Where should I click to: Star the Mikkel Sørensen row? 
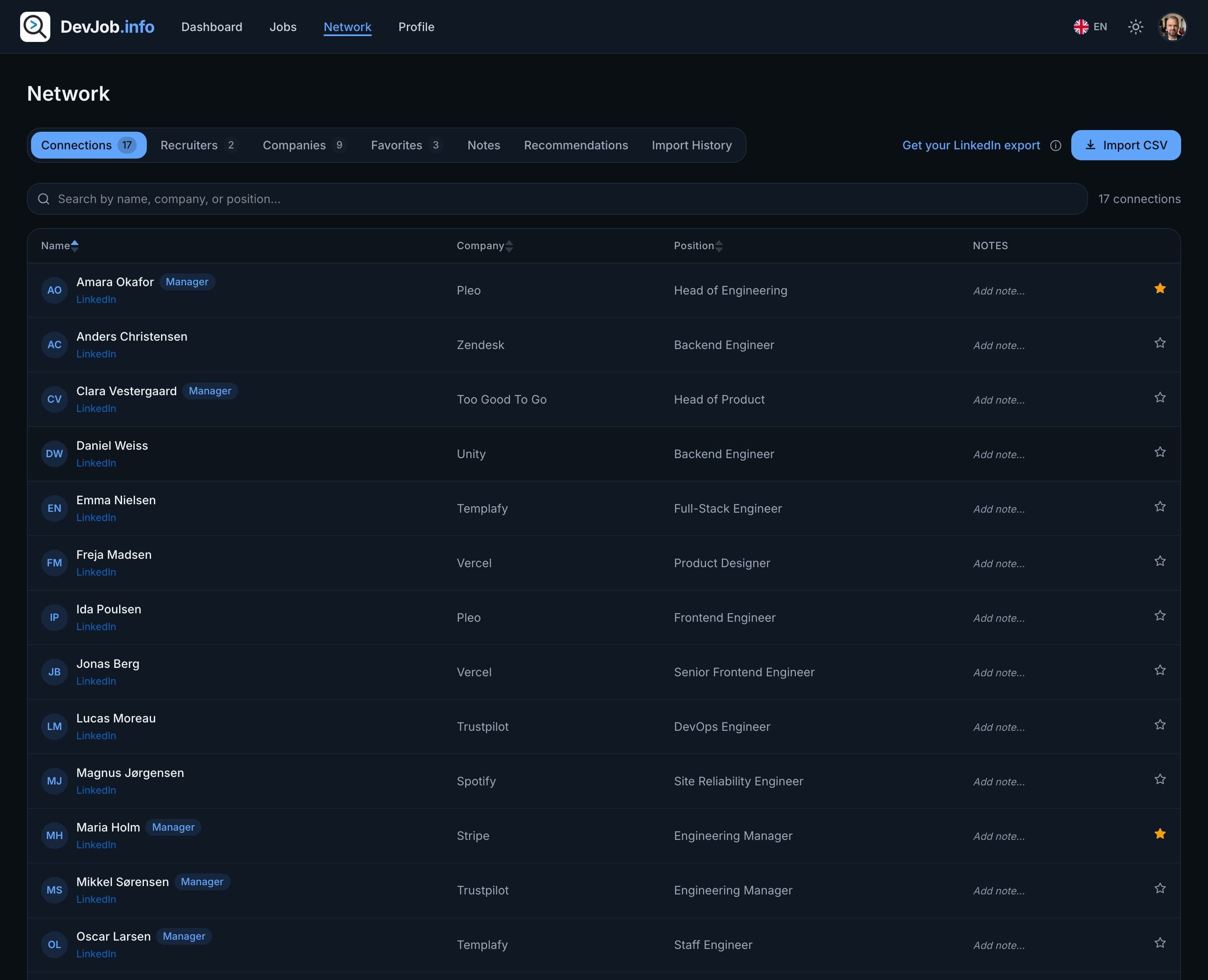(1160, 889)
